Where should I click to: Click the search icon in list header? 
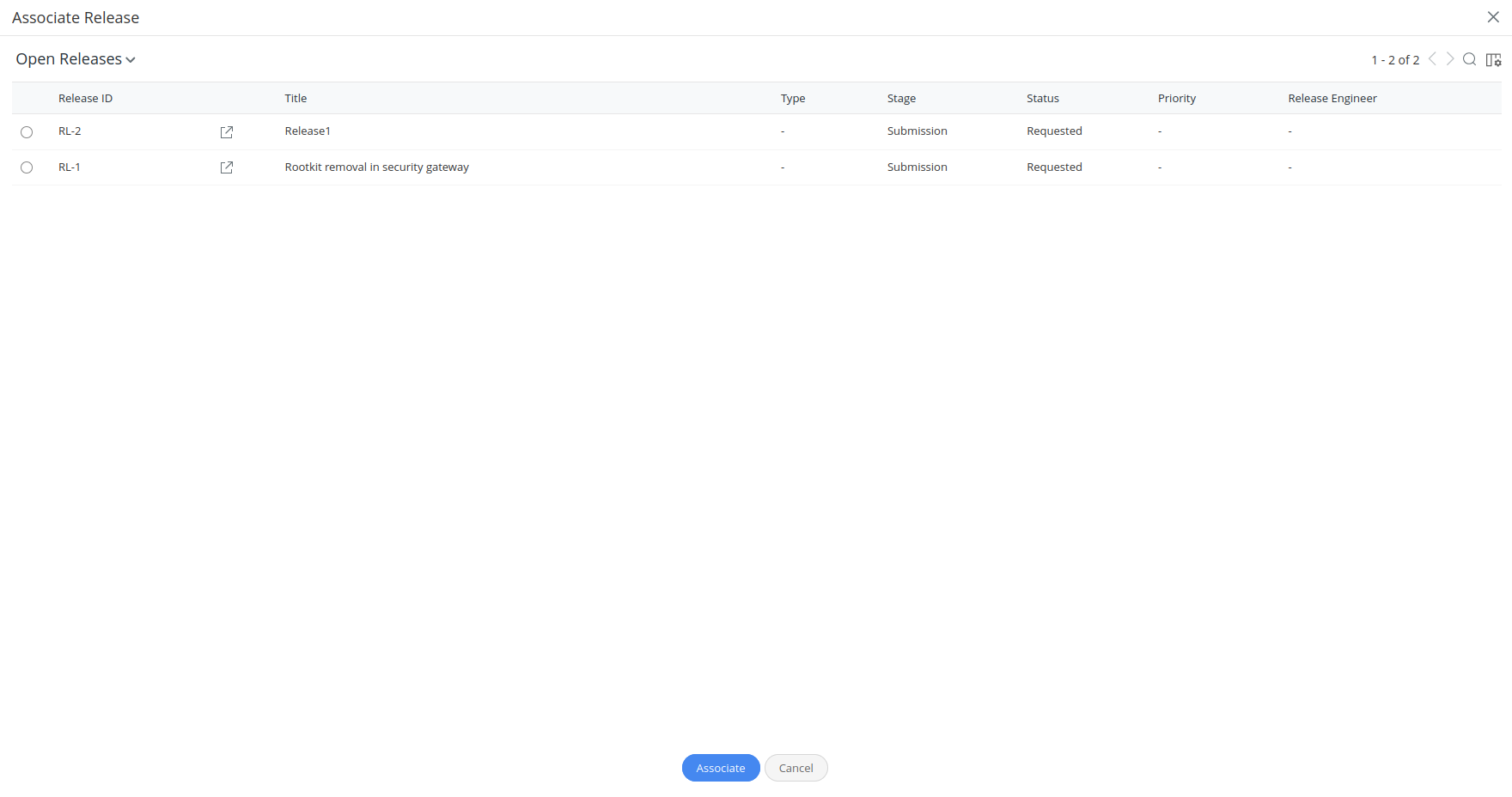point(1470,59)
